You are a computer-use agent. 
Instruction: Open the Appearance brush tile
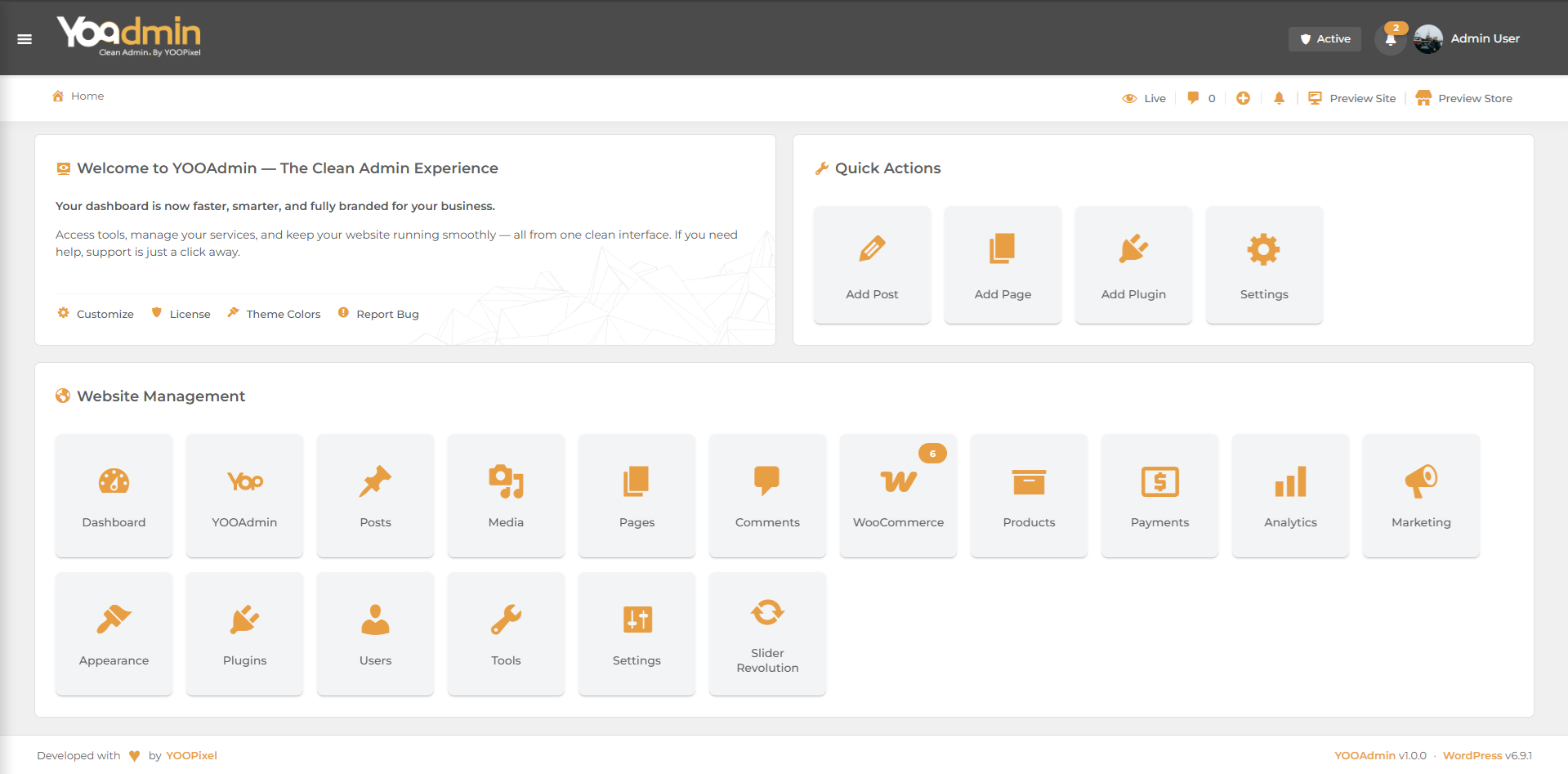(x=114, y=634)
